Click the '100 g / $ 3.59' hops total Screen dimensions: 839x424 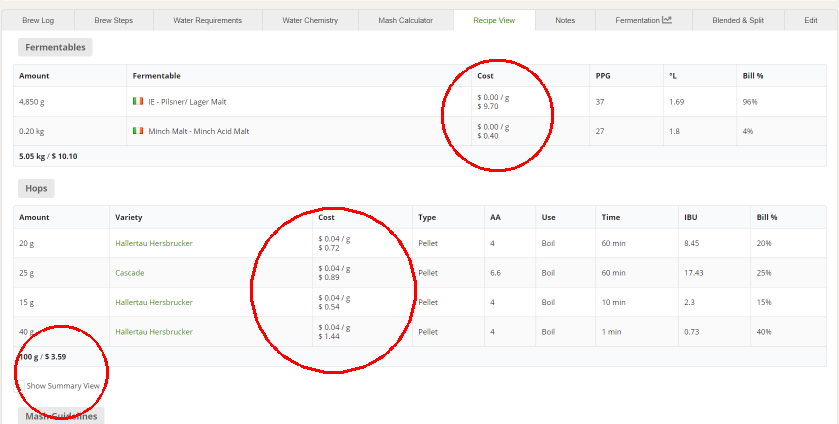coord(43,357)
